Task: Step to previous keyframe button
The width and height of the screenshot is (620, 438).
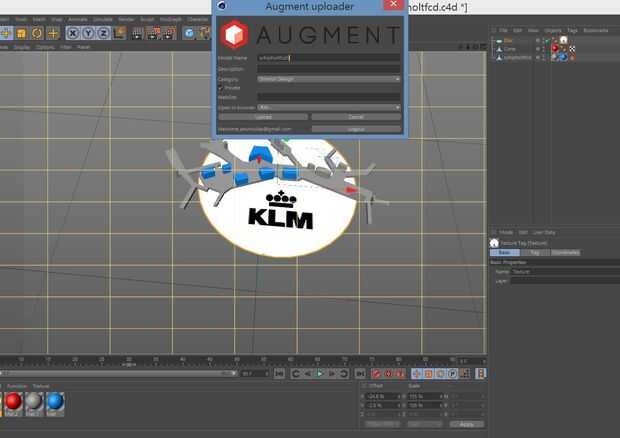Action: (295, 374)
